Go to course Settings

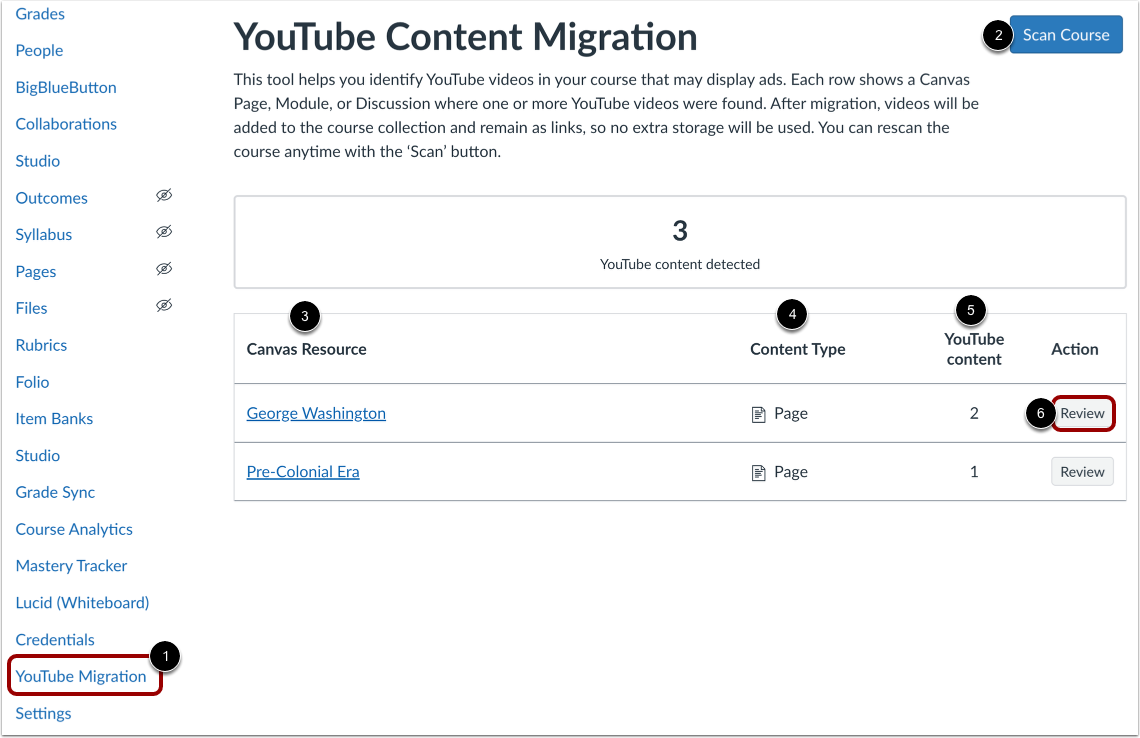click(43, 713)
